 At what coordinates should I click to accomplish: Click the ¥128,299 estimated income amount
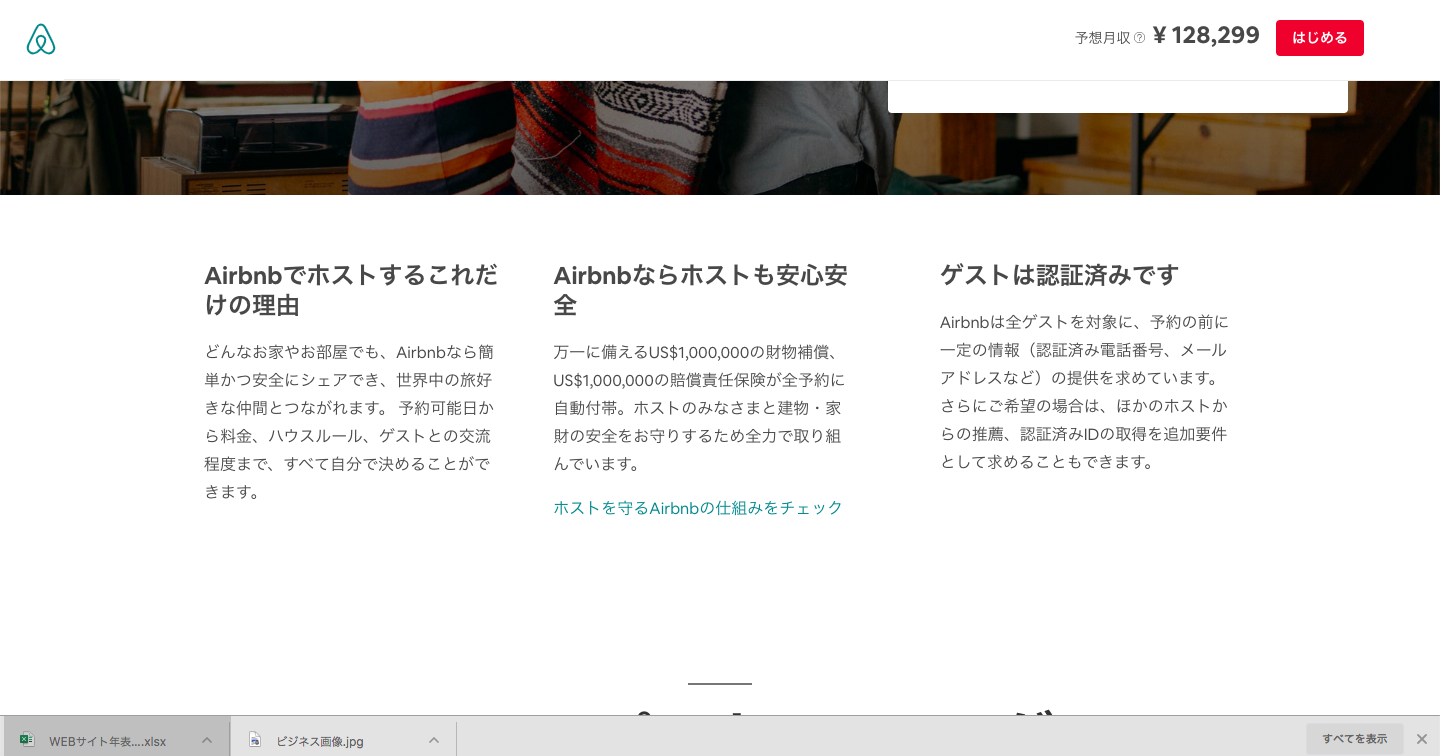click(x=1206, y=36)
